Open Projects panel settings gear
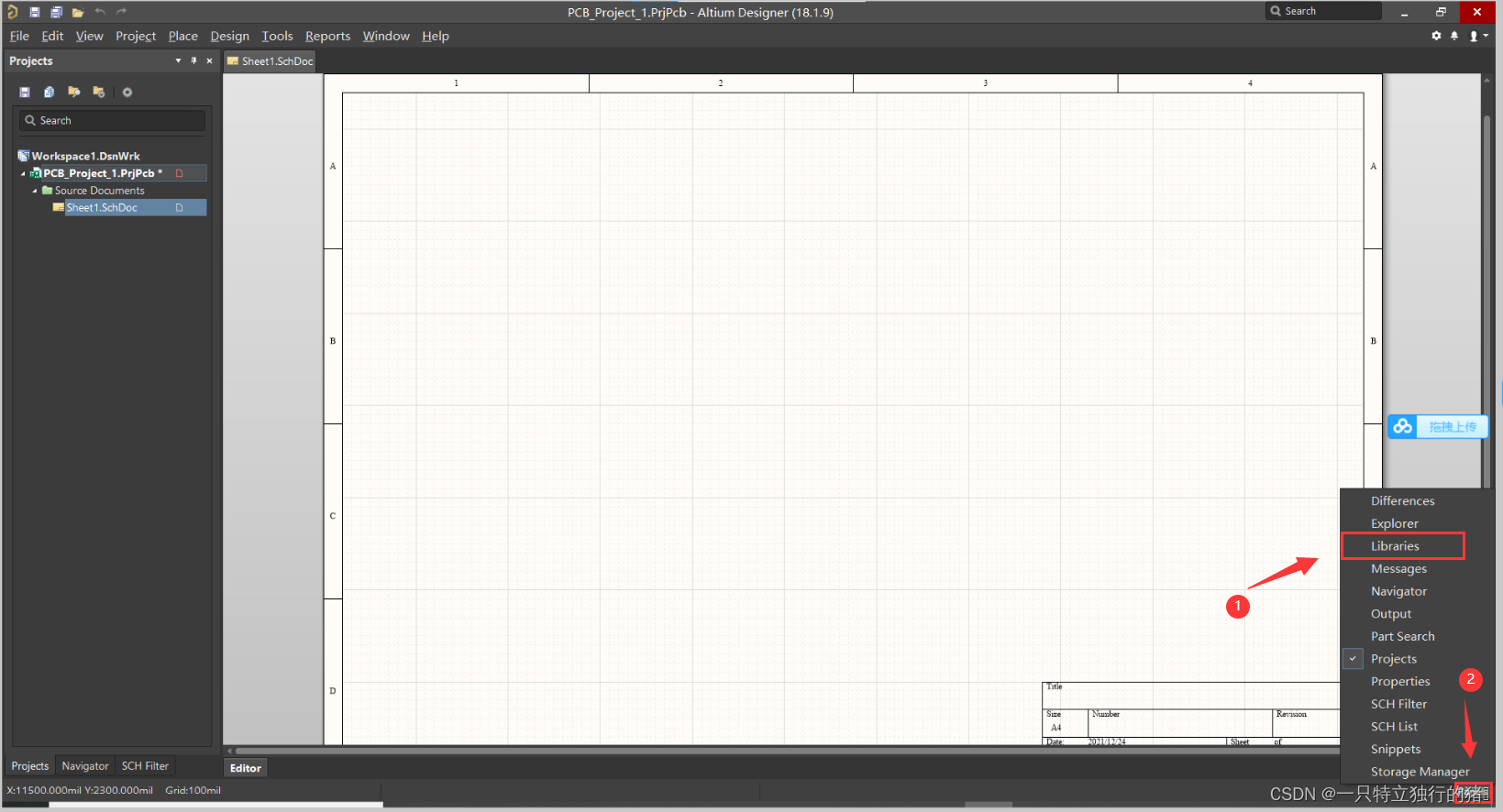1503x812 pixels. [127, 92]
